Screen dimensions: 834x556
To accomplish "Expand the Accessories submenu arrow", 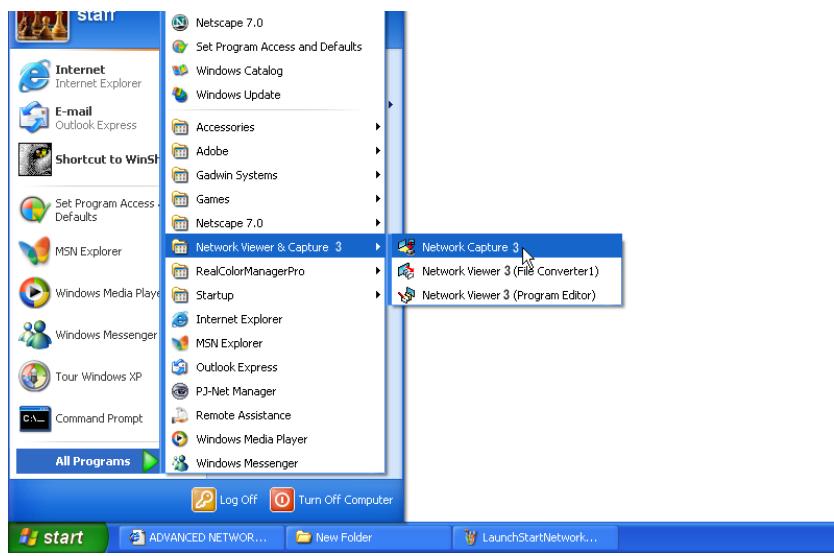I will pos(378,127).
